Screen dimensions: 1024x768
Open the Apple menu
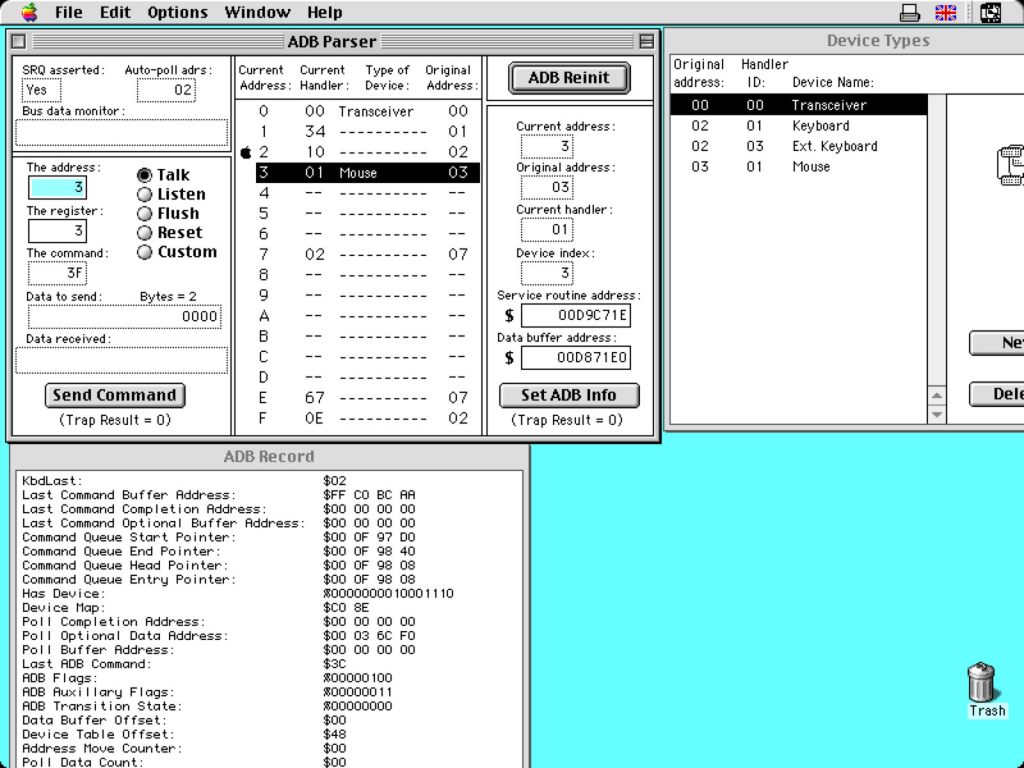coord(29,12)
